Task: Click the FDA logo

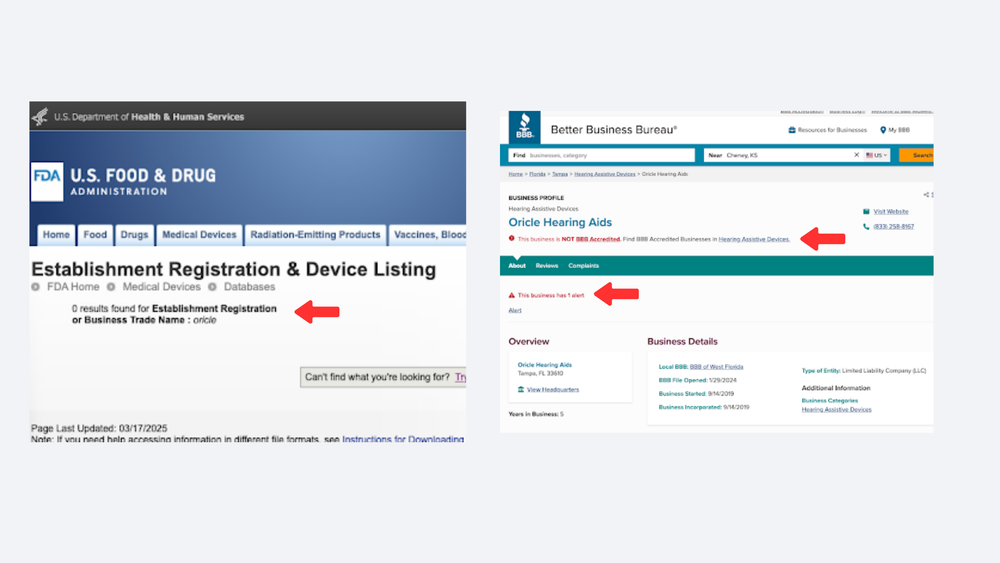Action: click(47, 182)
